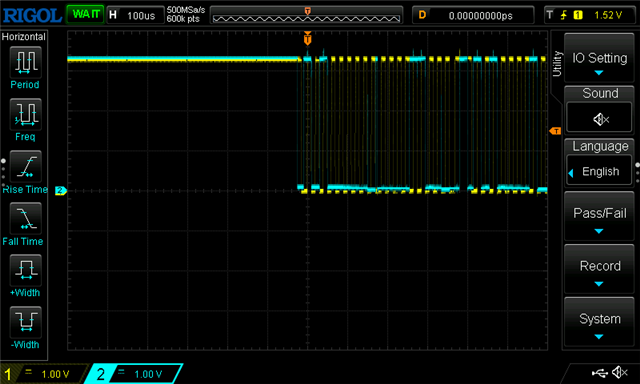This screenshot has width=640, height=384.
Task: Select the Freq measurement icon
Action: (x=25, y=113)
